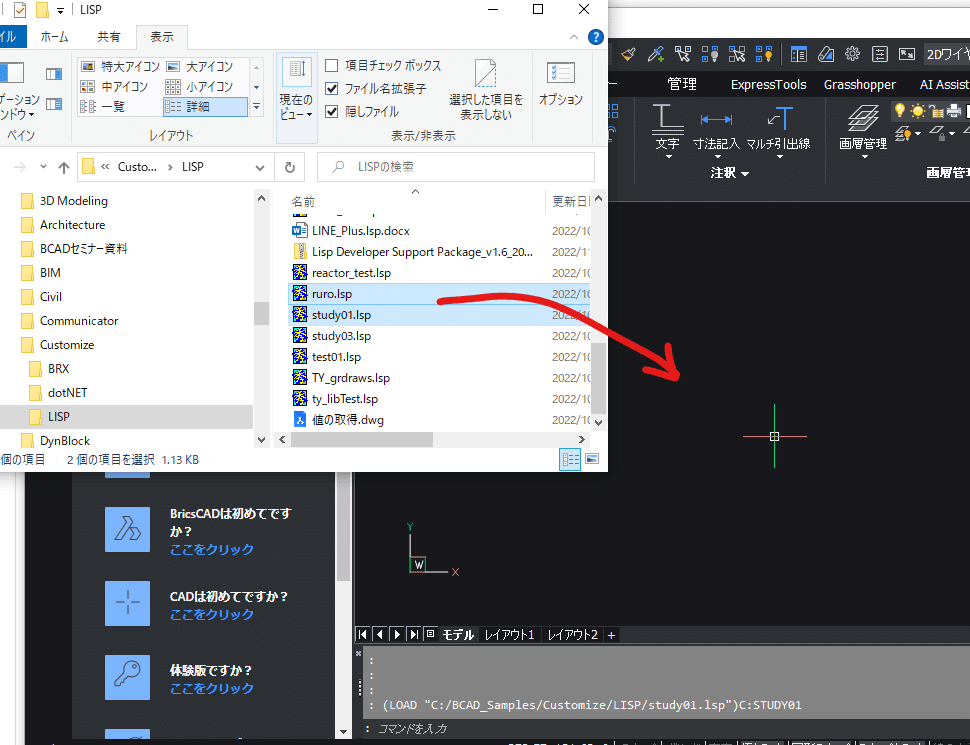Click the lambda icon beside BricsCADは初めてですか

pos(127,530)
